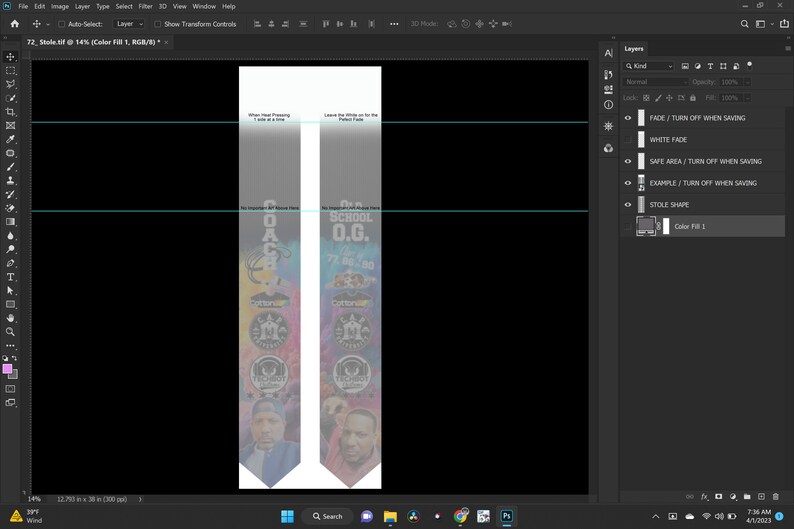
Task: Select the Rectangular Marquee tool
Action: pos(10,71)
